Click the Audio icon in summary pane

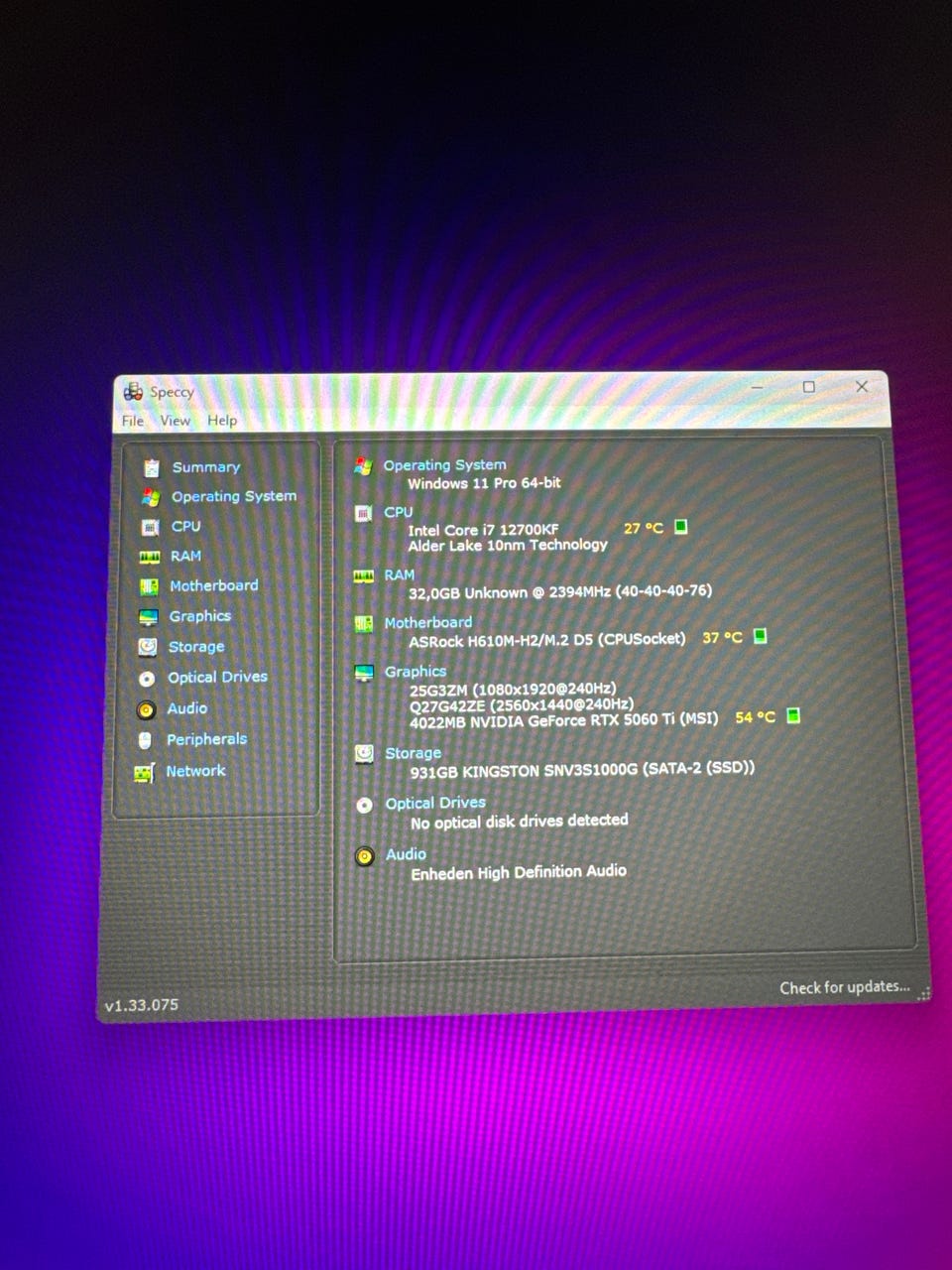click(365, 856)
